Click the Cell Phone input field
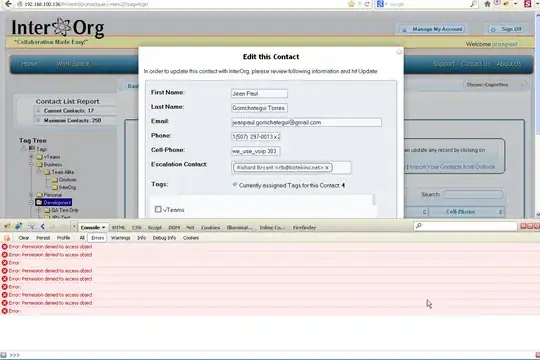This screenshot has height=360, width=540. (256, 151)
